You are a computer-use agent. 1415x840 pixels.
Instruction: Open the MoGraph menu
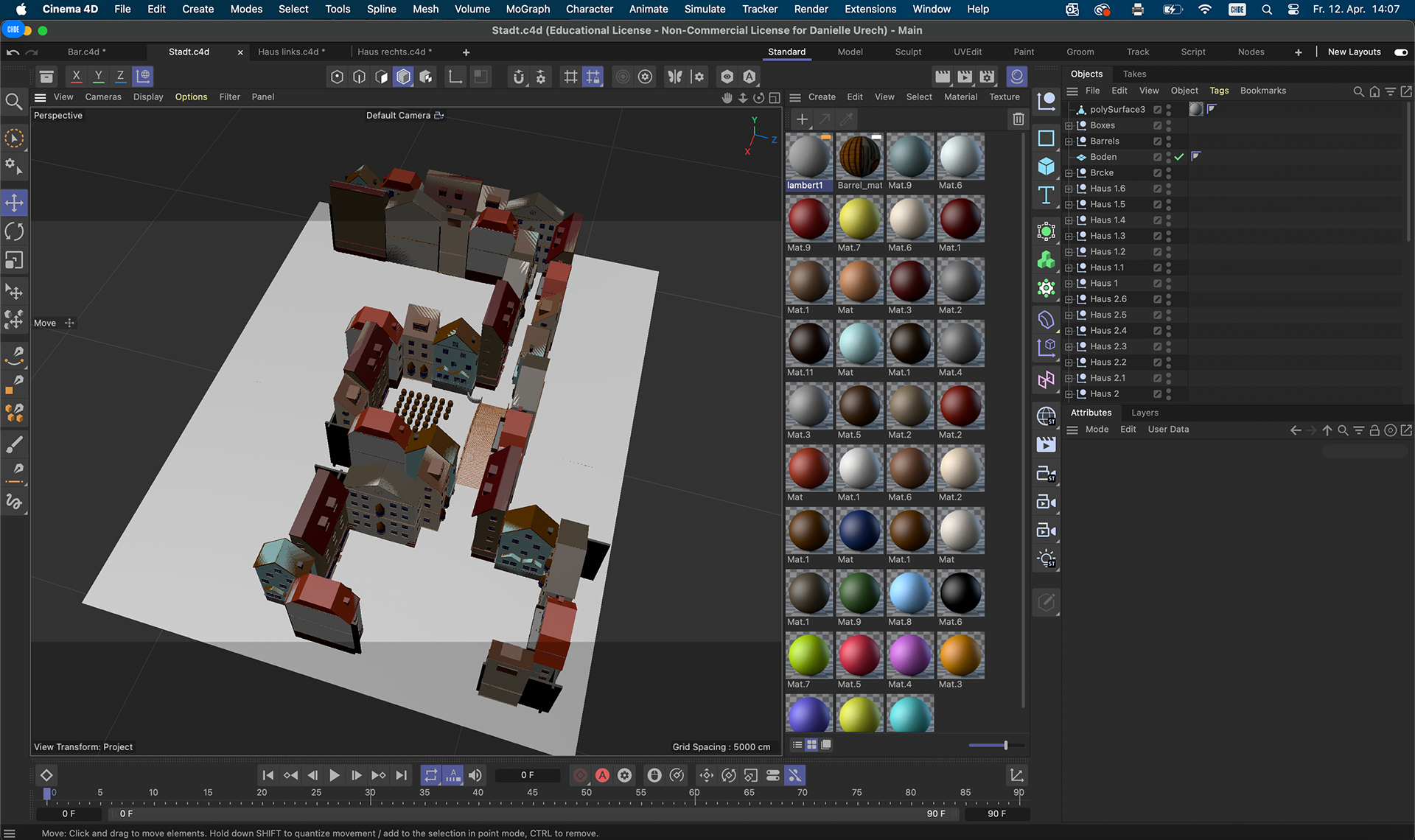(527, 9)
